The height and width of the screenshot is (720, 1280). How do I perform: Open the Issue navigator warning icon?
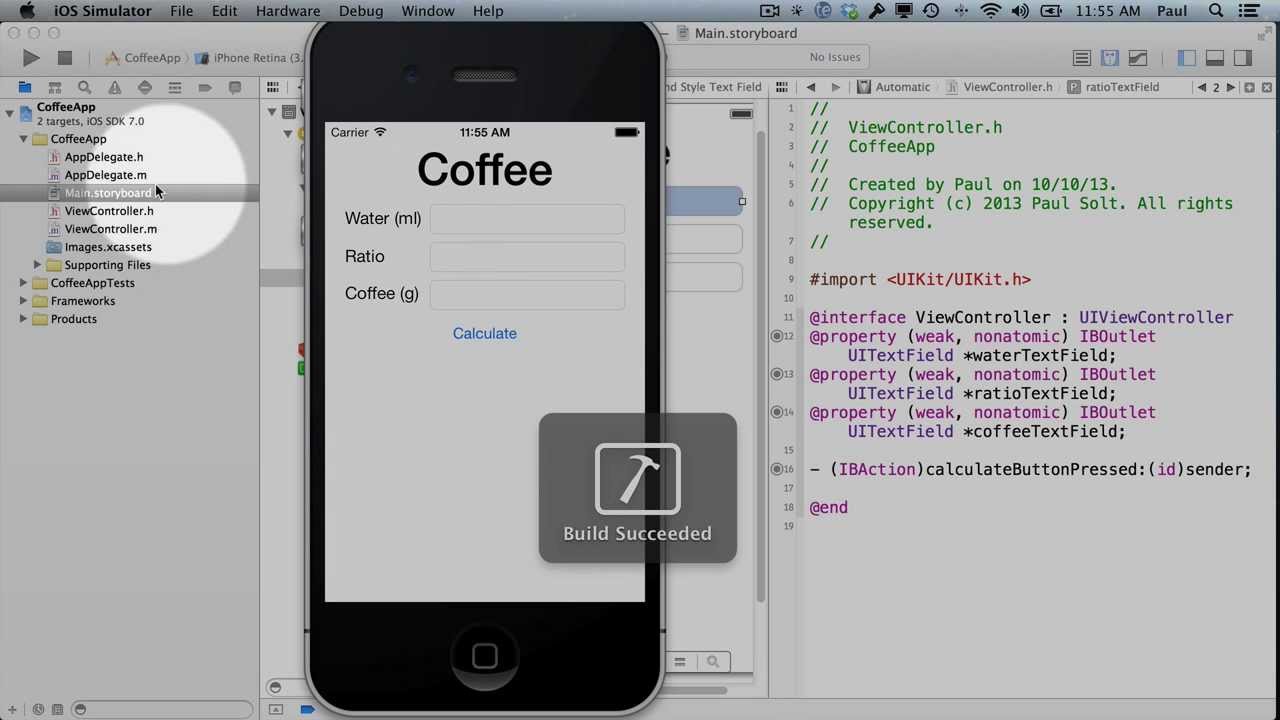[115, 88]
